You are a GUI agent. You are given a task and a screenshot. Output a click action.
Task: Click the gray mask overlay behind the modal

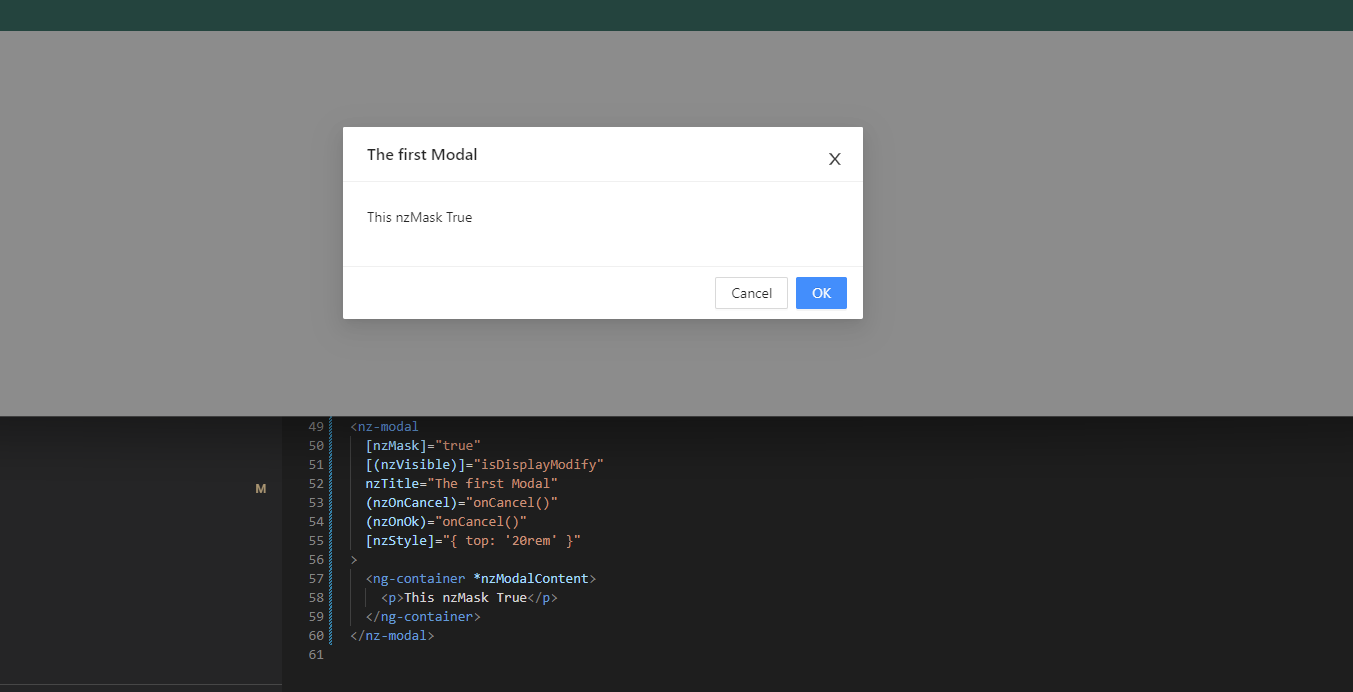(1100, 200)
